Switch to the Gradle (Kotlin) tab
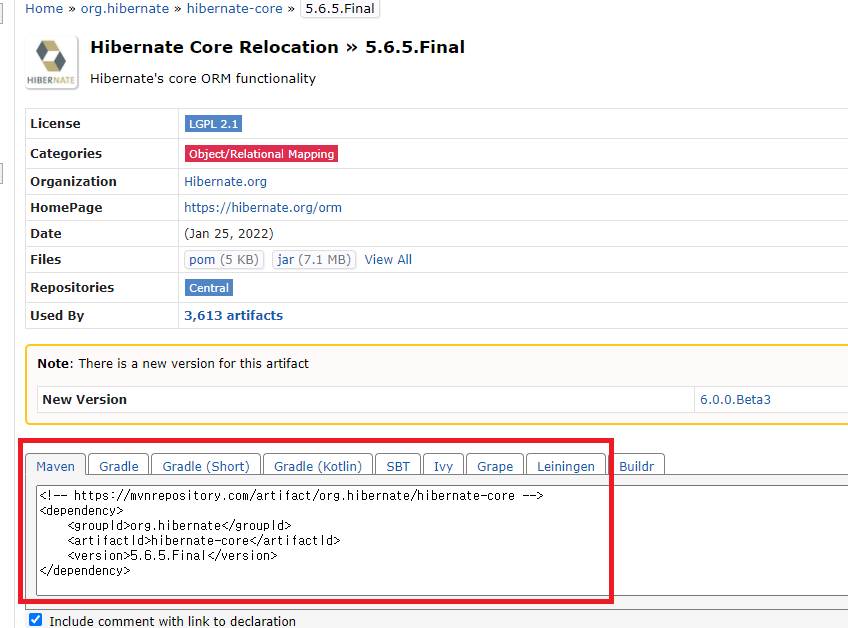 [318, 466]
